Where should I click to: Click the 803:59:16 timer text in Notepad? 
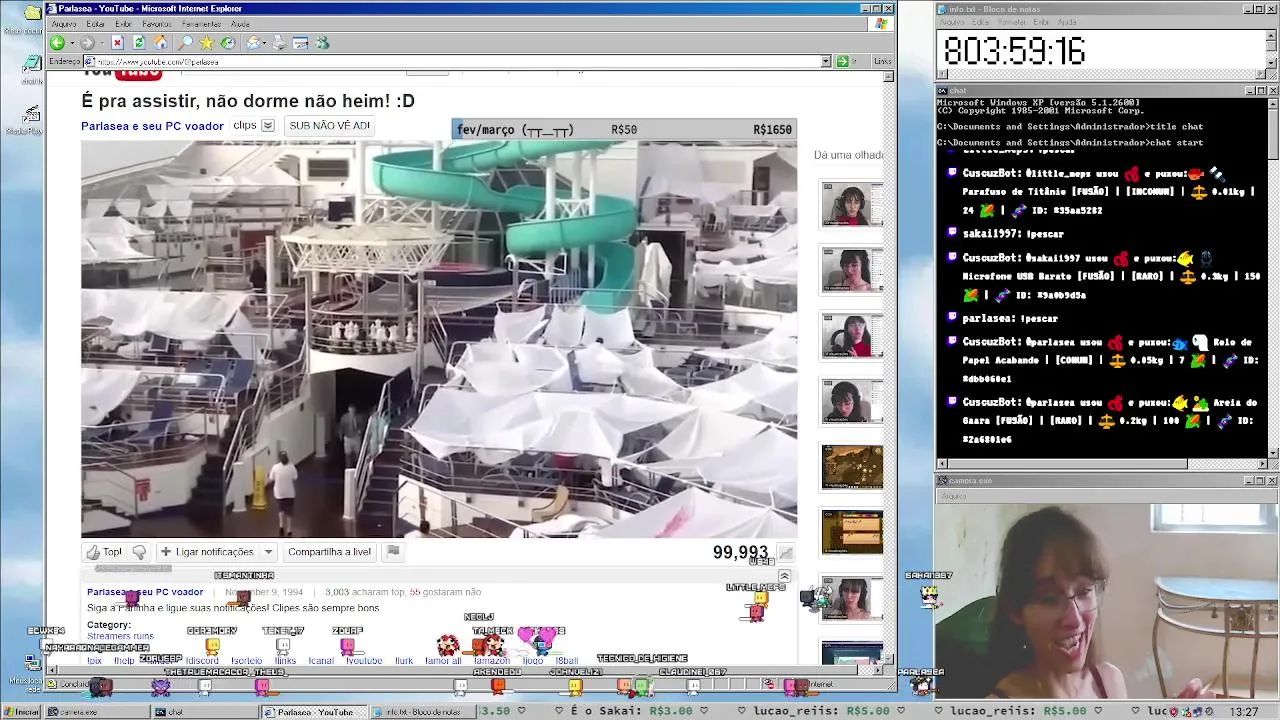(1014, 51)
